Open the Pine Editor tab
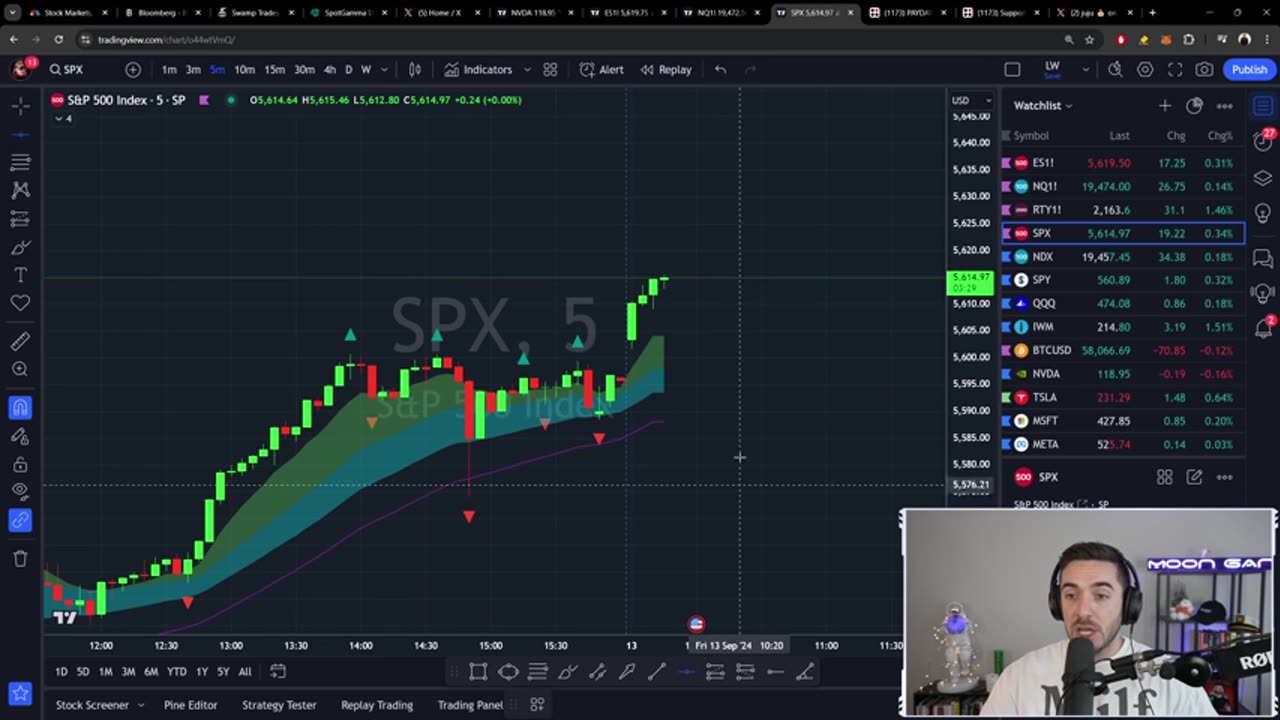 coord(190,705)
